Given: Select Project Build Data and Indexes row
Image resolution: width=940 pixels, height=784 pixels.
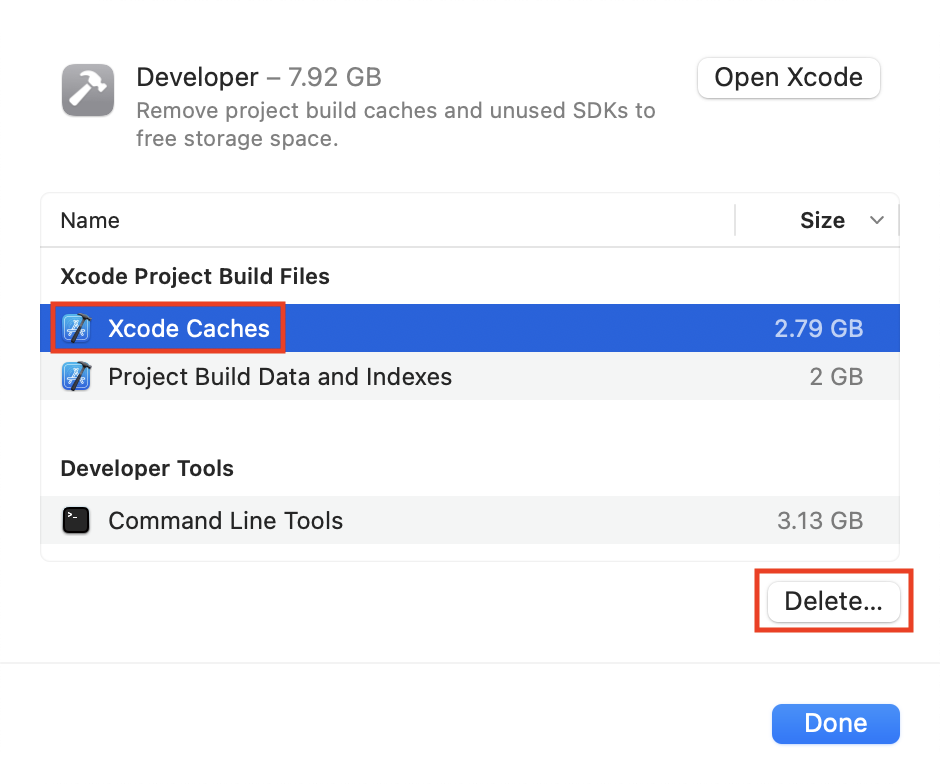Looking at the screenshot, I should pyautogui.click(x=470, y=376).
